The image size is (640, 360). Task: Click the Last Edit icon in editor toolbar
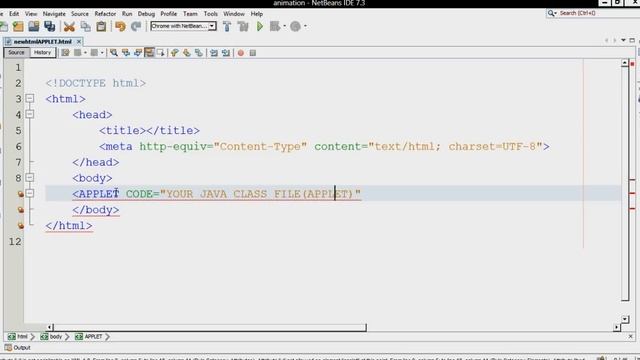(x=65, y=53)
